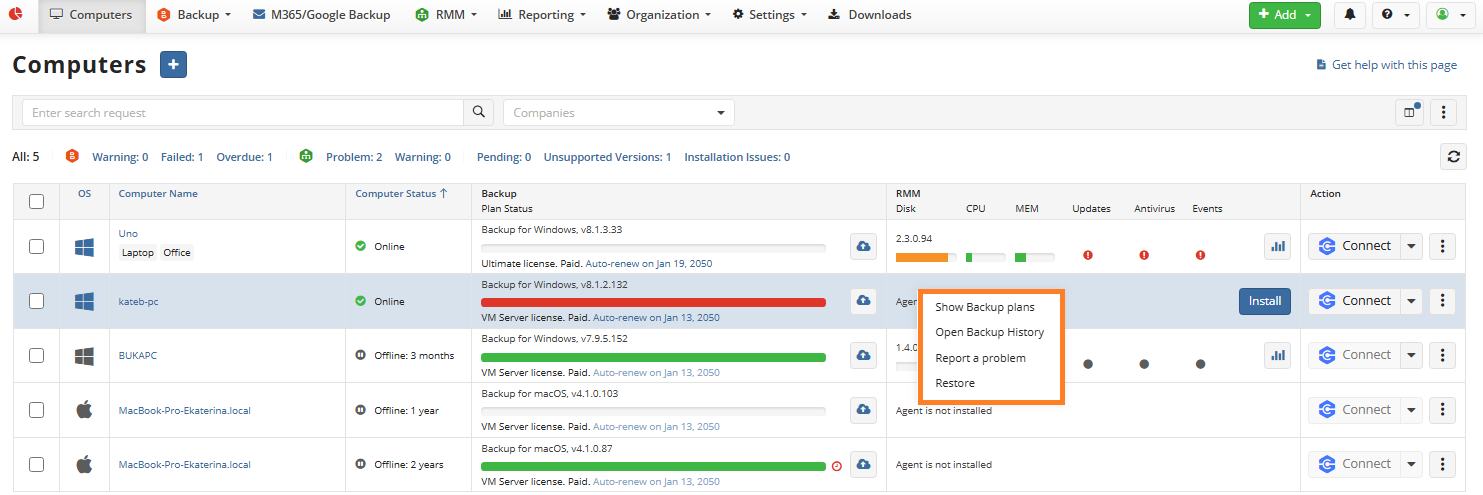
Task: Expand Connect arrow for offline 1 year MacBook
Action: coord(1411,410)
